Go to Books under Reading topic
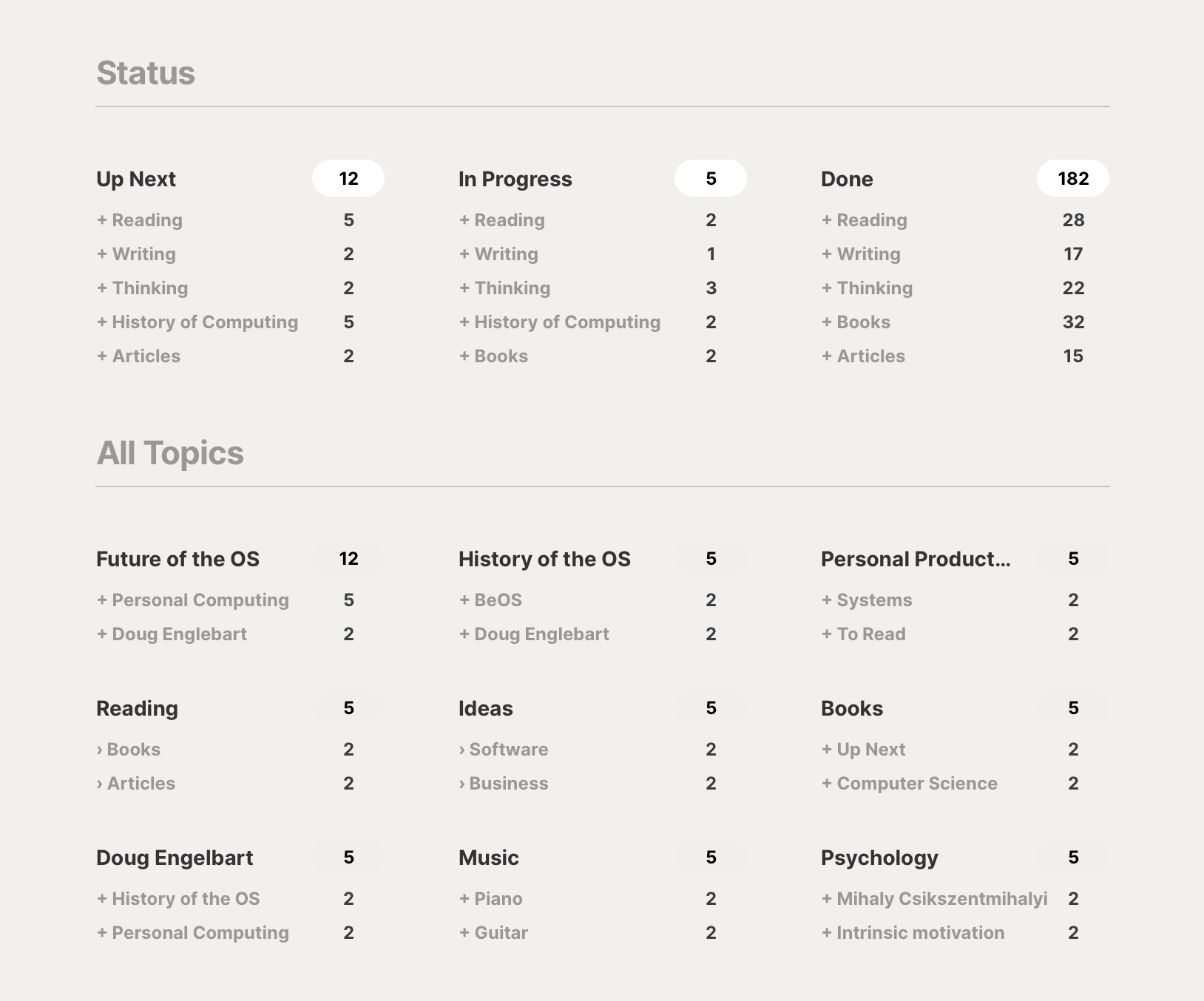The width and height of the screenshot is (1204, 1001). (129, 749)
